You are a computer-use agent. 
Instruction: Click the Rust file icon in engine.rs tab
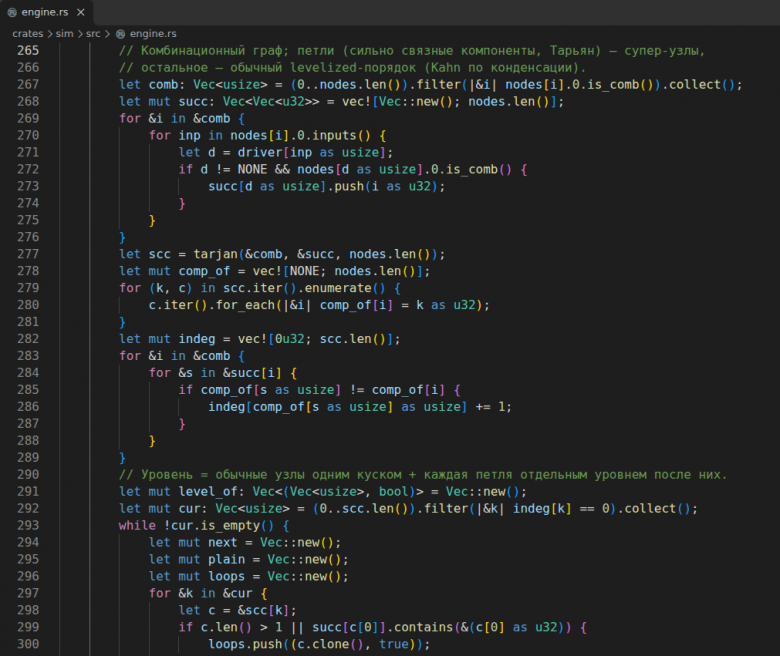coord(12,12)
